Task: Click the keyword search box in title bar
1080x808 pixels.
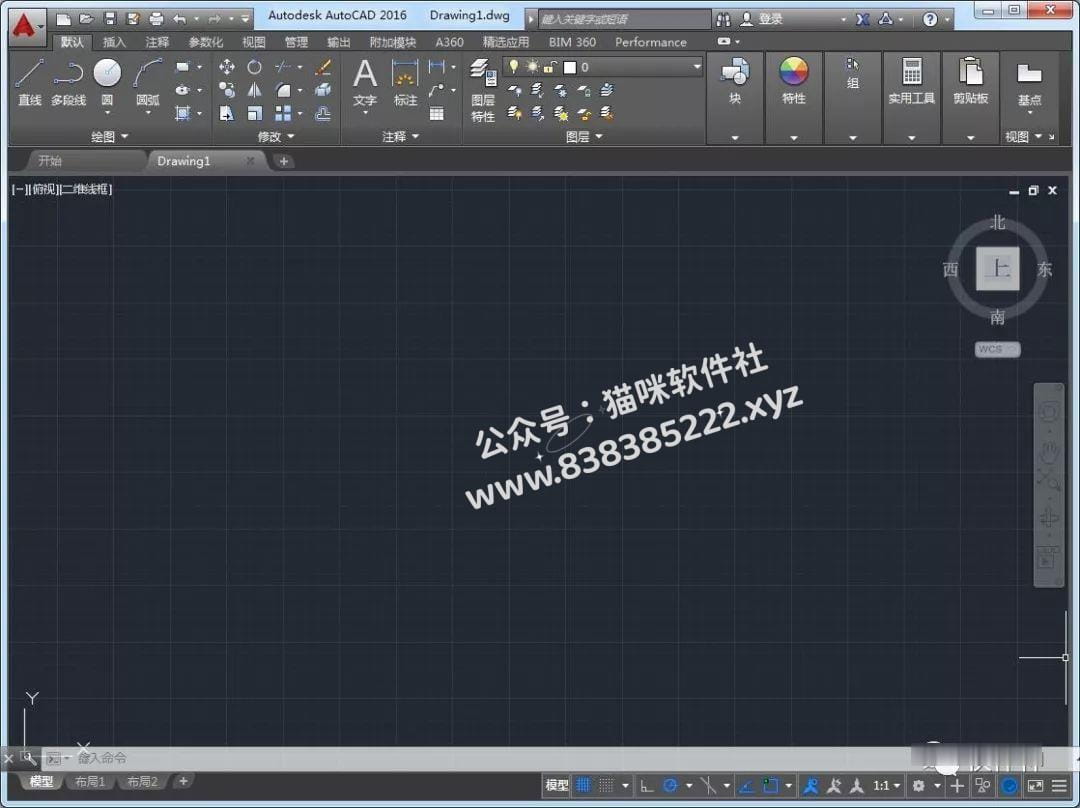Action: 623,19
